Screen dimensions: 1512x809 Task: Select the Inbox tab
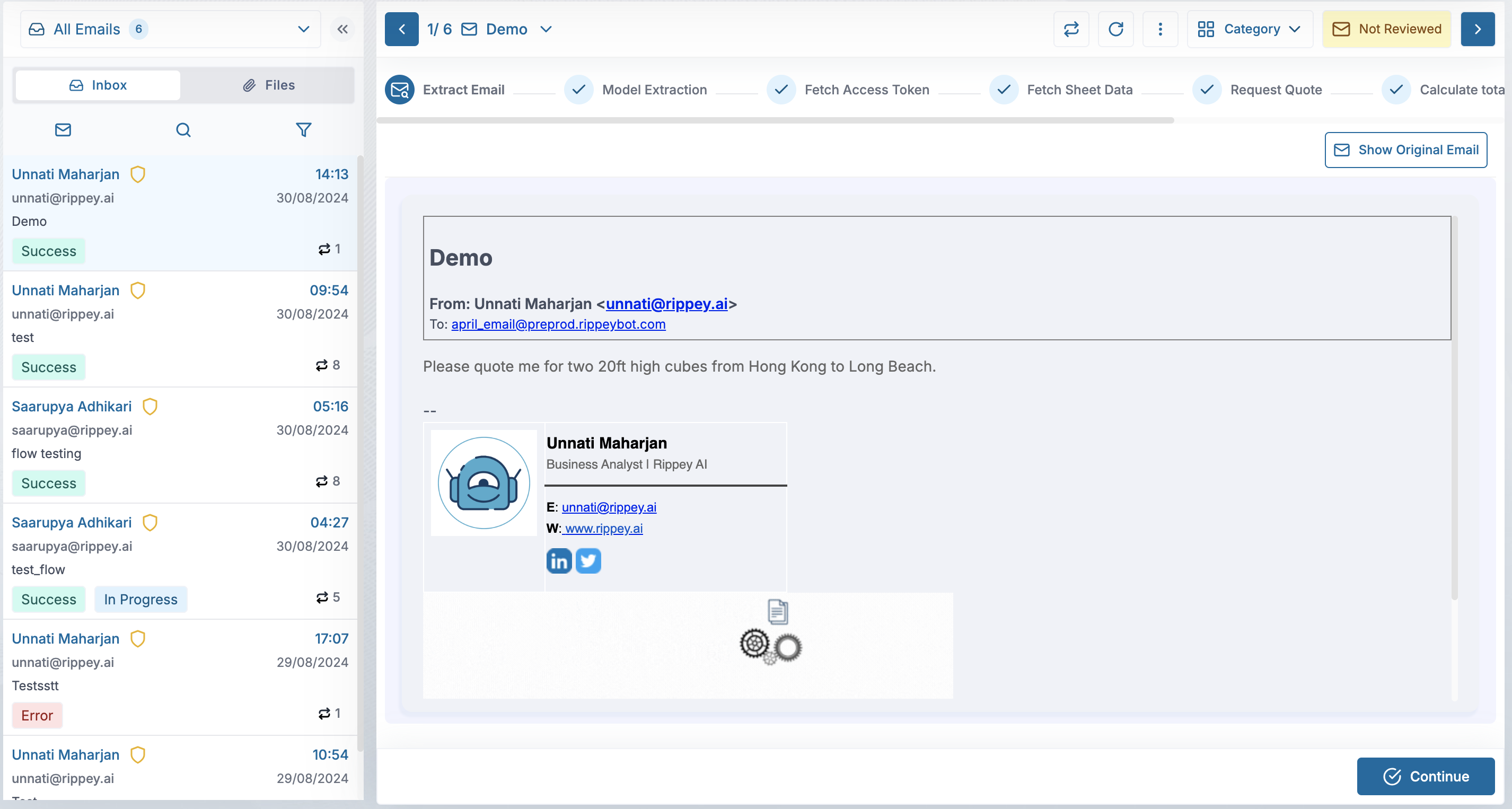(x=98, y=85)
